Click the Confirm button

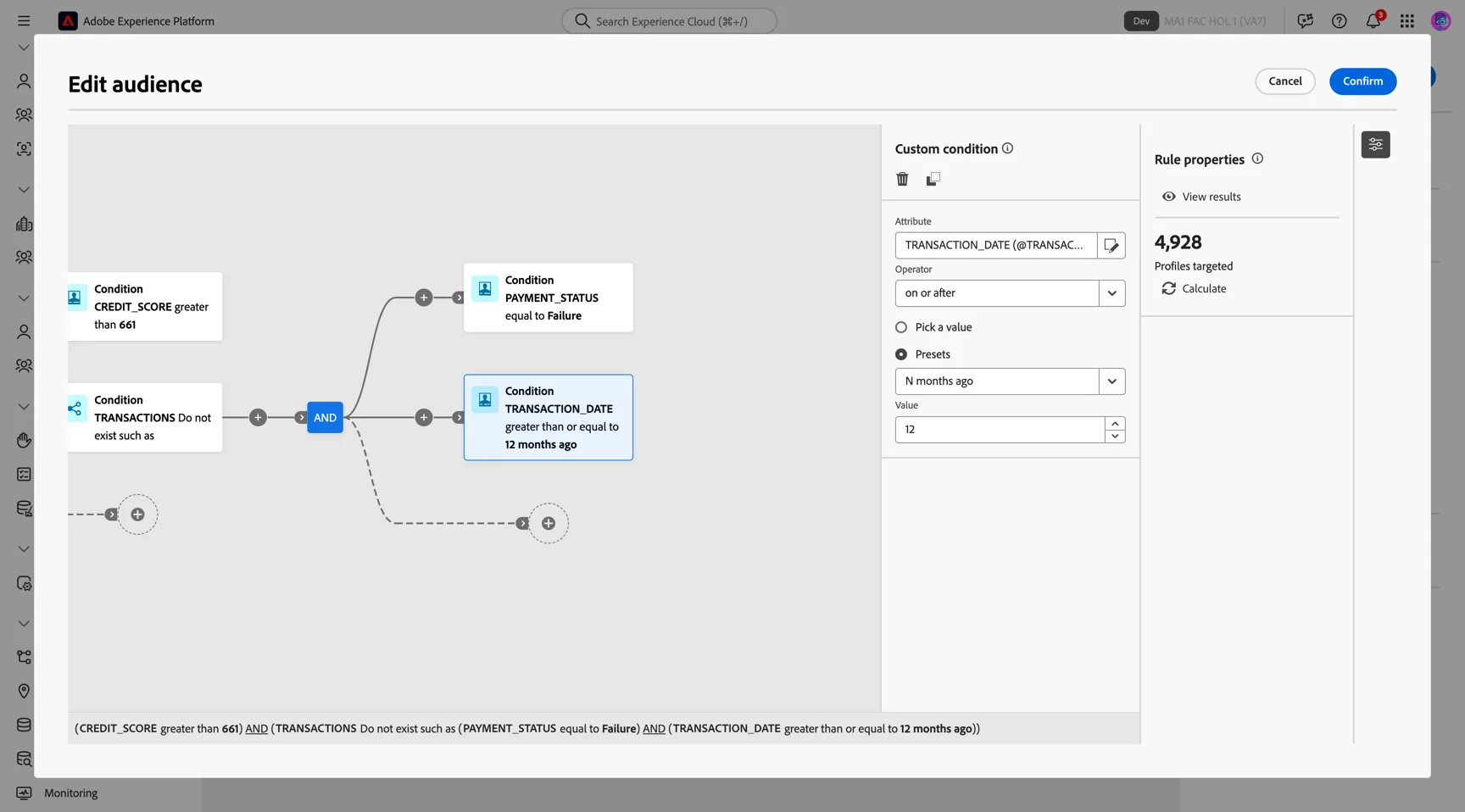tap(1362, 81)
